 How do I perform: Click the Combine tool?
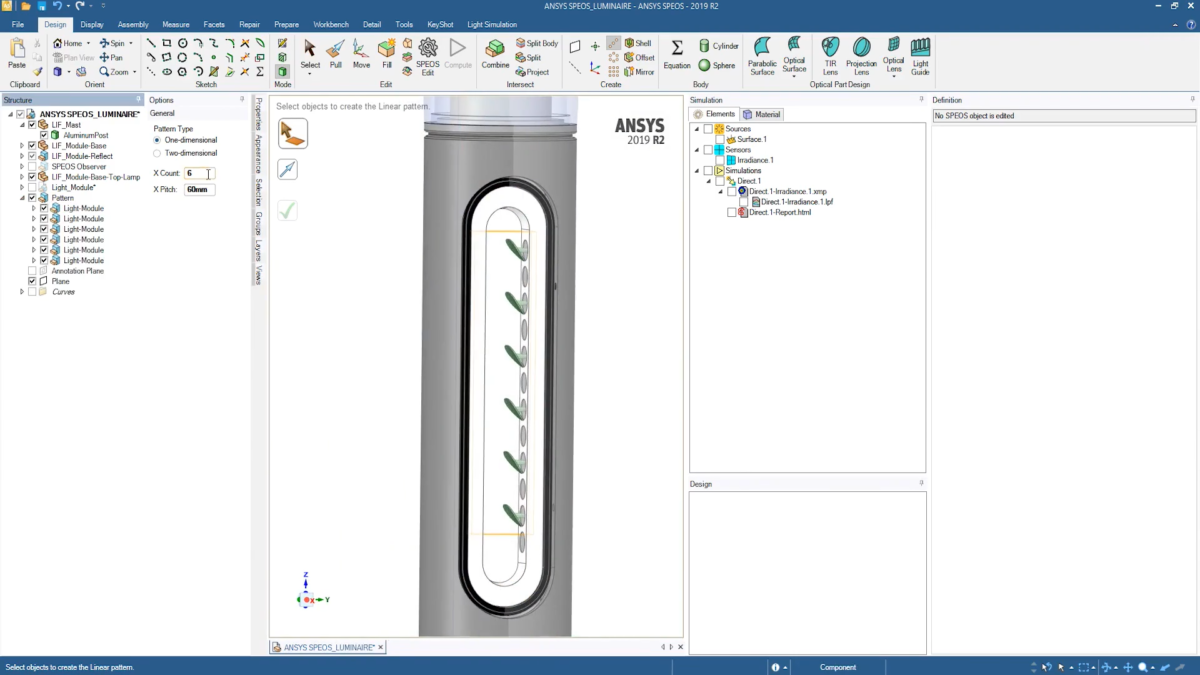click(495, 54)
